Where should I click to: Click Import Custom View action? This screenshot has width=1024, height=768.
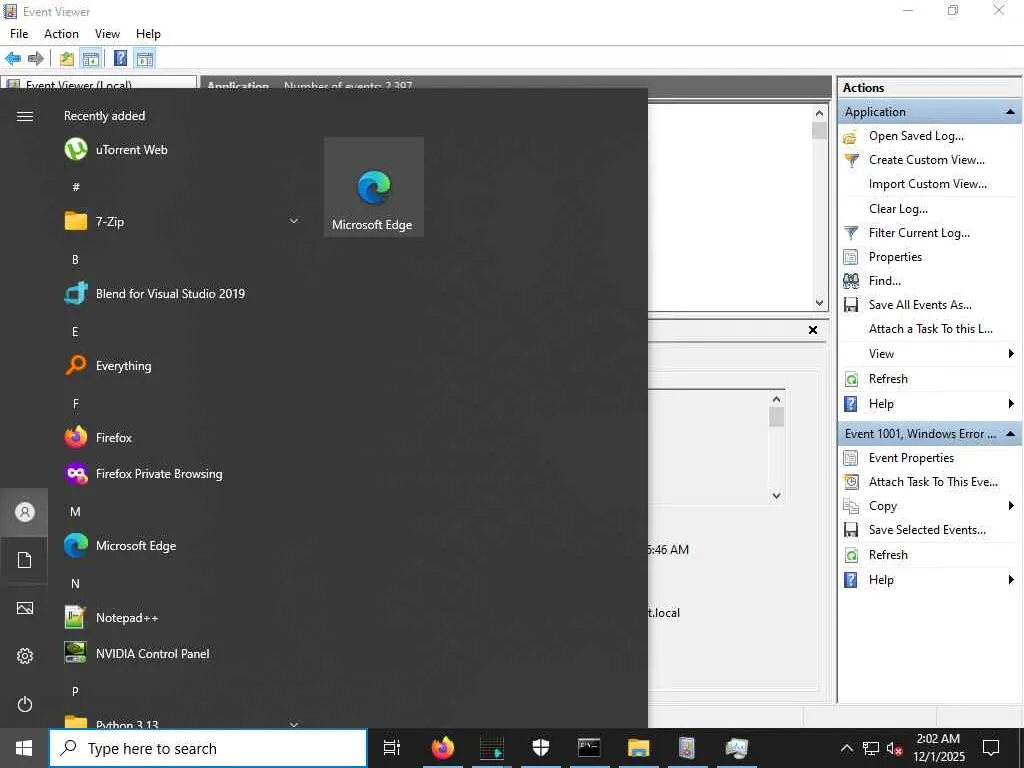[929, 184]
